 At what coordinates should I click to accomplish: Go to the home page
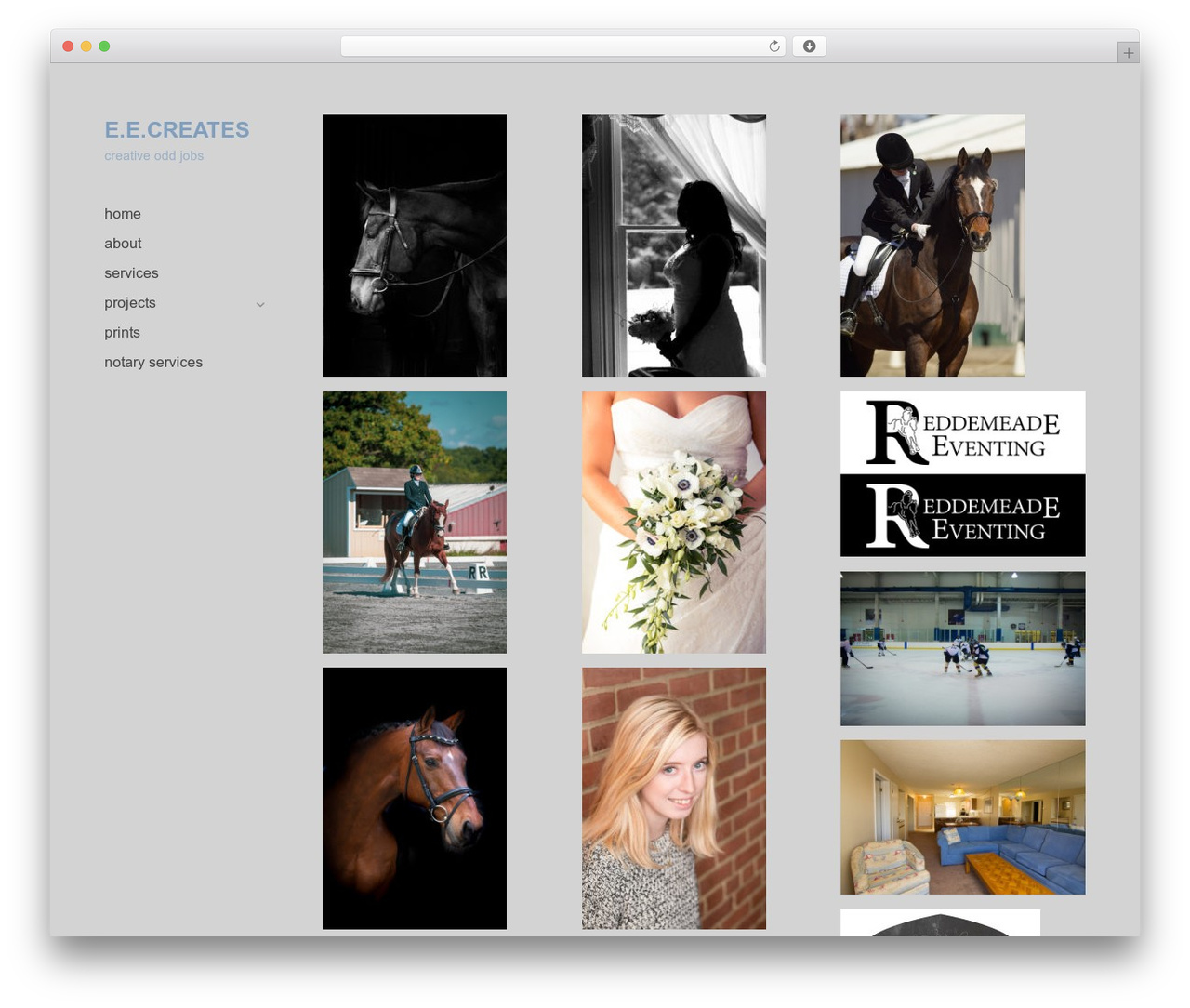(x=123, y=214)
